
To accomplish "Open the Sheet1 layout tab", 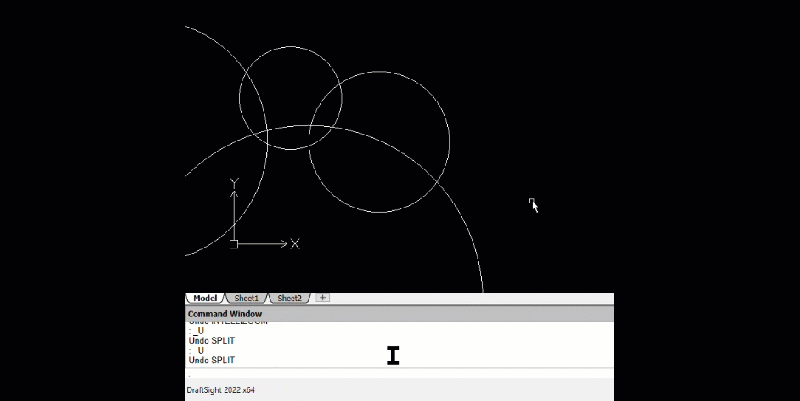I will [246, 298].
